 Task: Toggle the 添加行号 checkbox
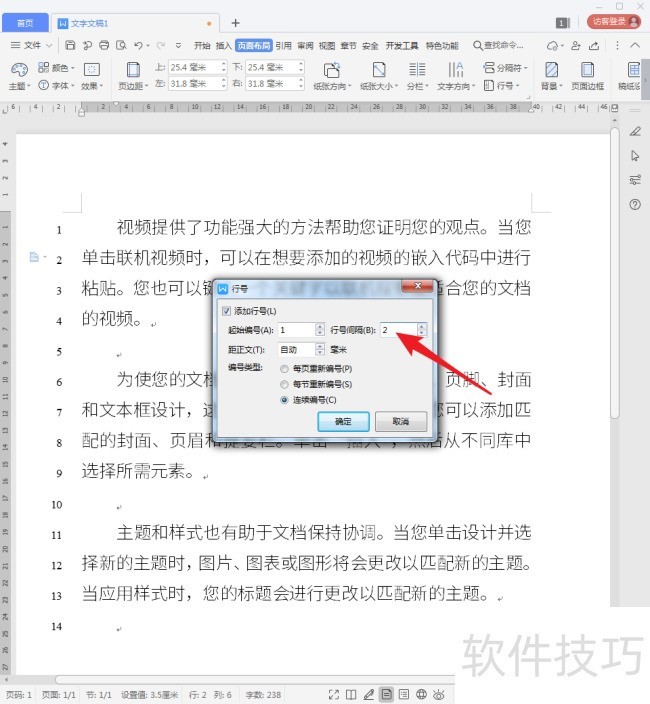[x=226, y=311]
